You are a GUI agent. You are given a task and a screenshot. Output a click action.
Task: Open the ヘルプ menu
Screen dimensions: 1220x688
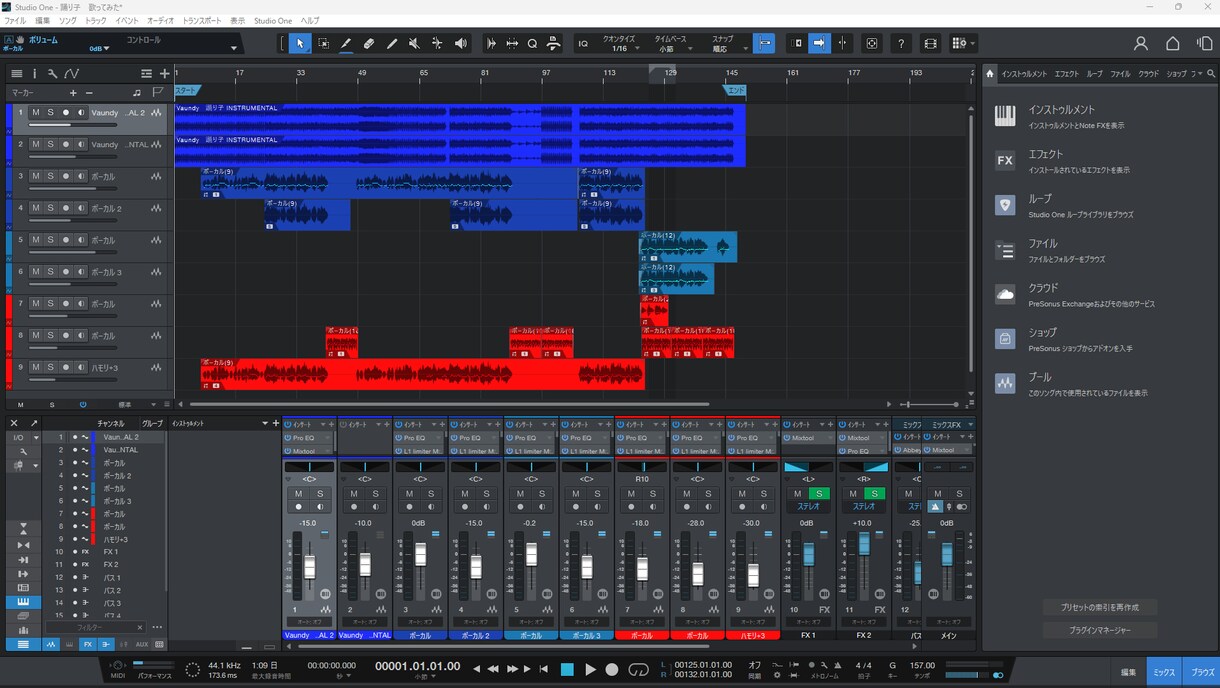(x=310, y=20)
